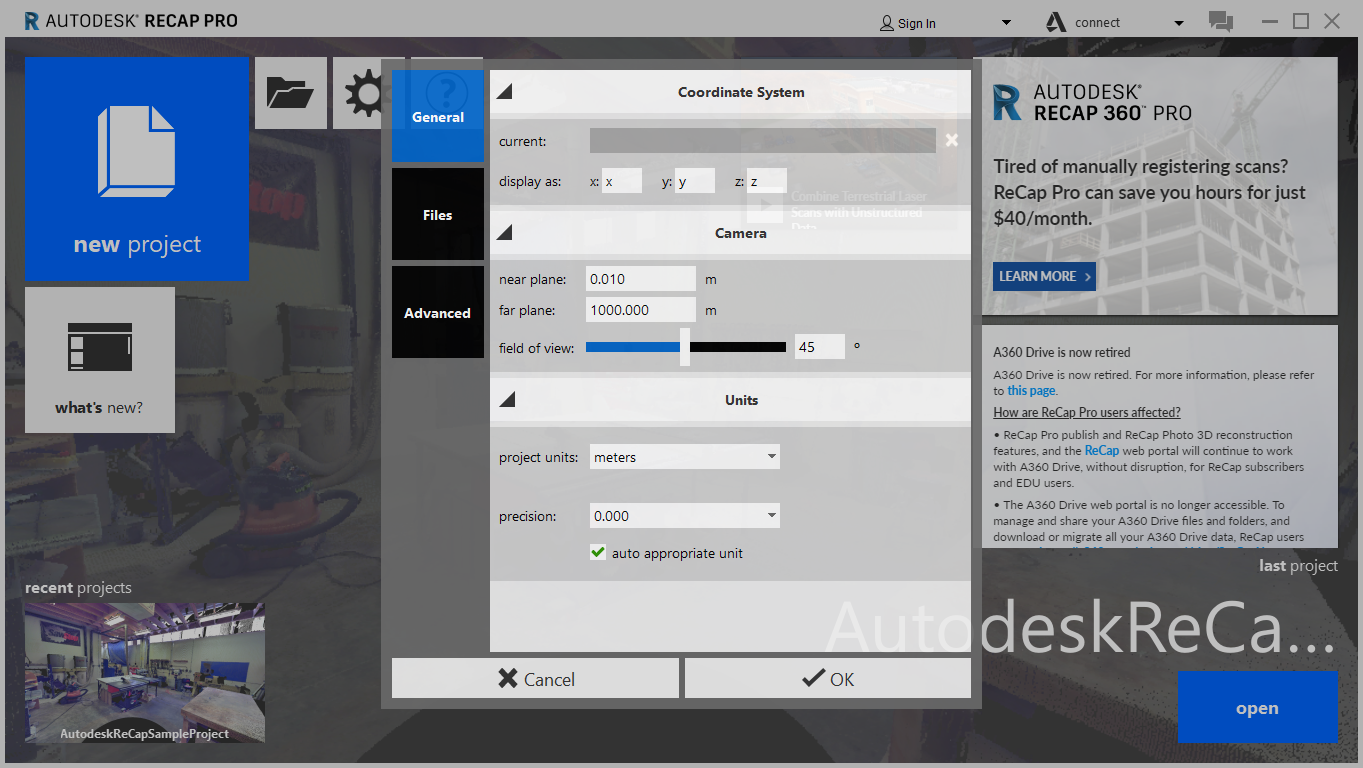Click the open last project button
Viewport: 1363px width, 768px height.
(x=1257, y=708)
